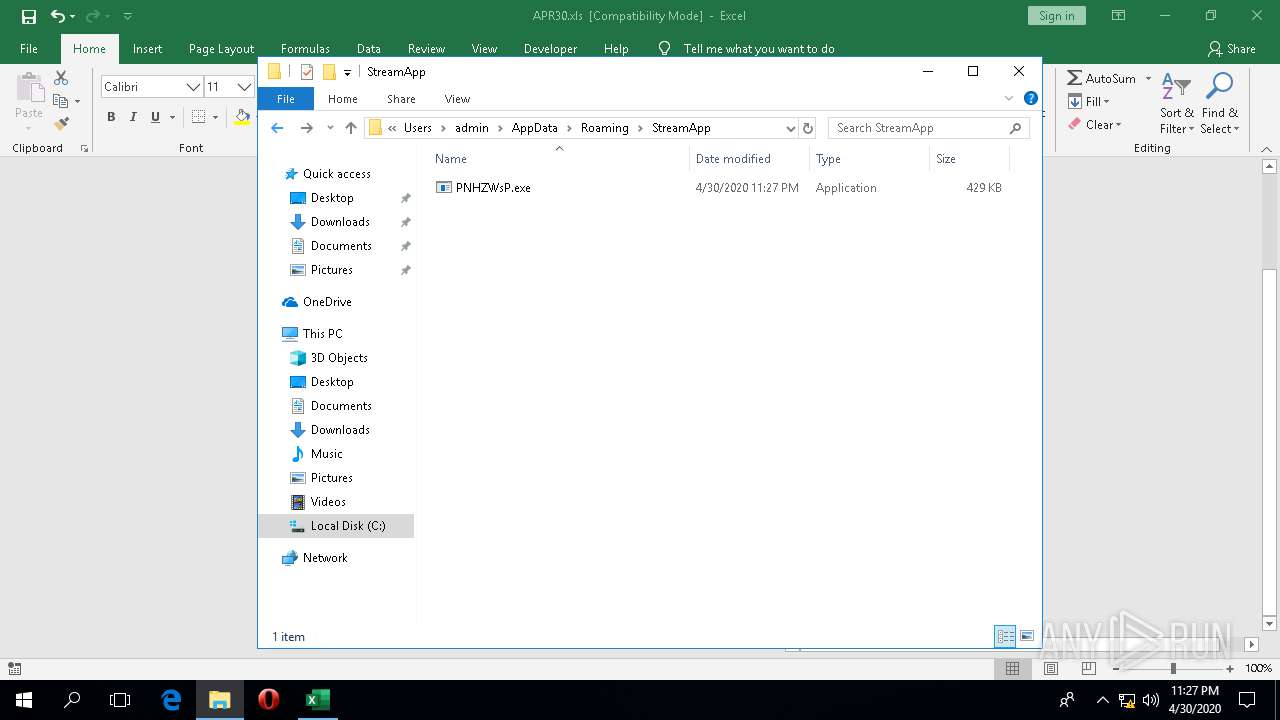Click Tell me what you want to do
Image resolution: width=1280 pixels, height=720 pixels.
point(758,49)
